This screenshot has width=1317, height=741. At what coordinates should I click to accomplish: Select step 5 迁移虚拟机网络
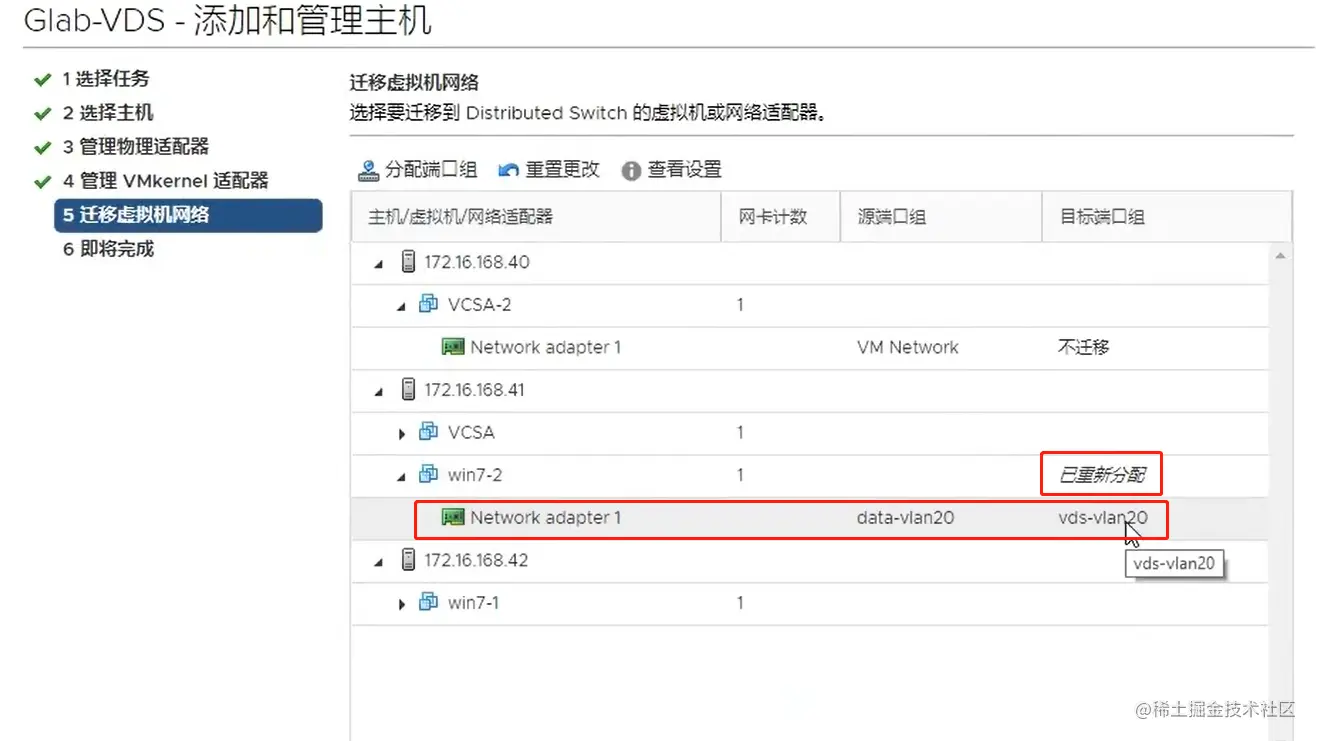(x=188, y=215)
